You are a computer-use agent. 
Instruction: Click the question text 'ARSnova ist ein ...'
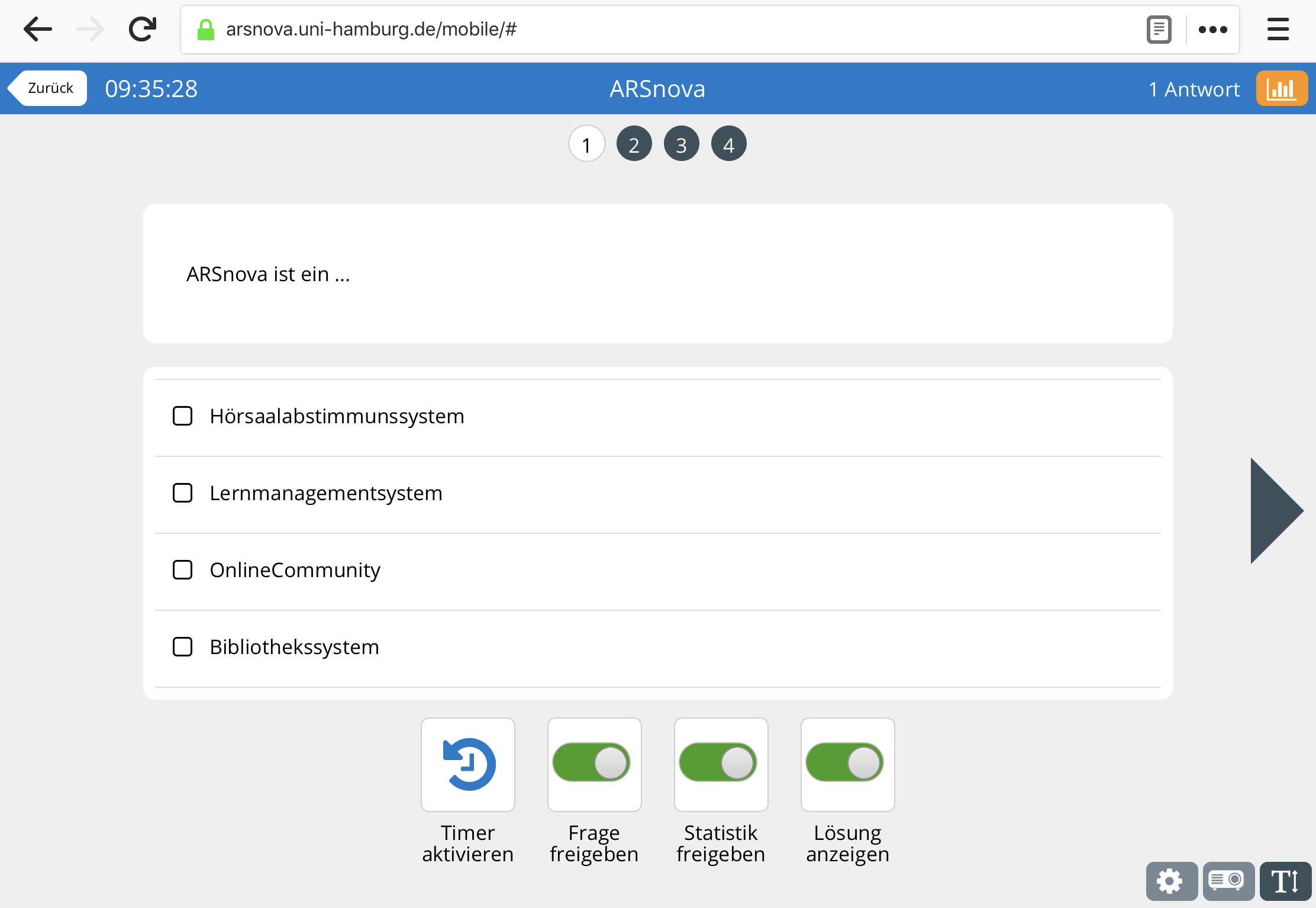[268, 275]
